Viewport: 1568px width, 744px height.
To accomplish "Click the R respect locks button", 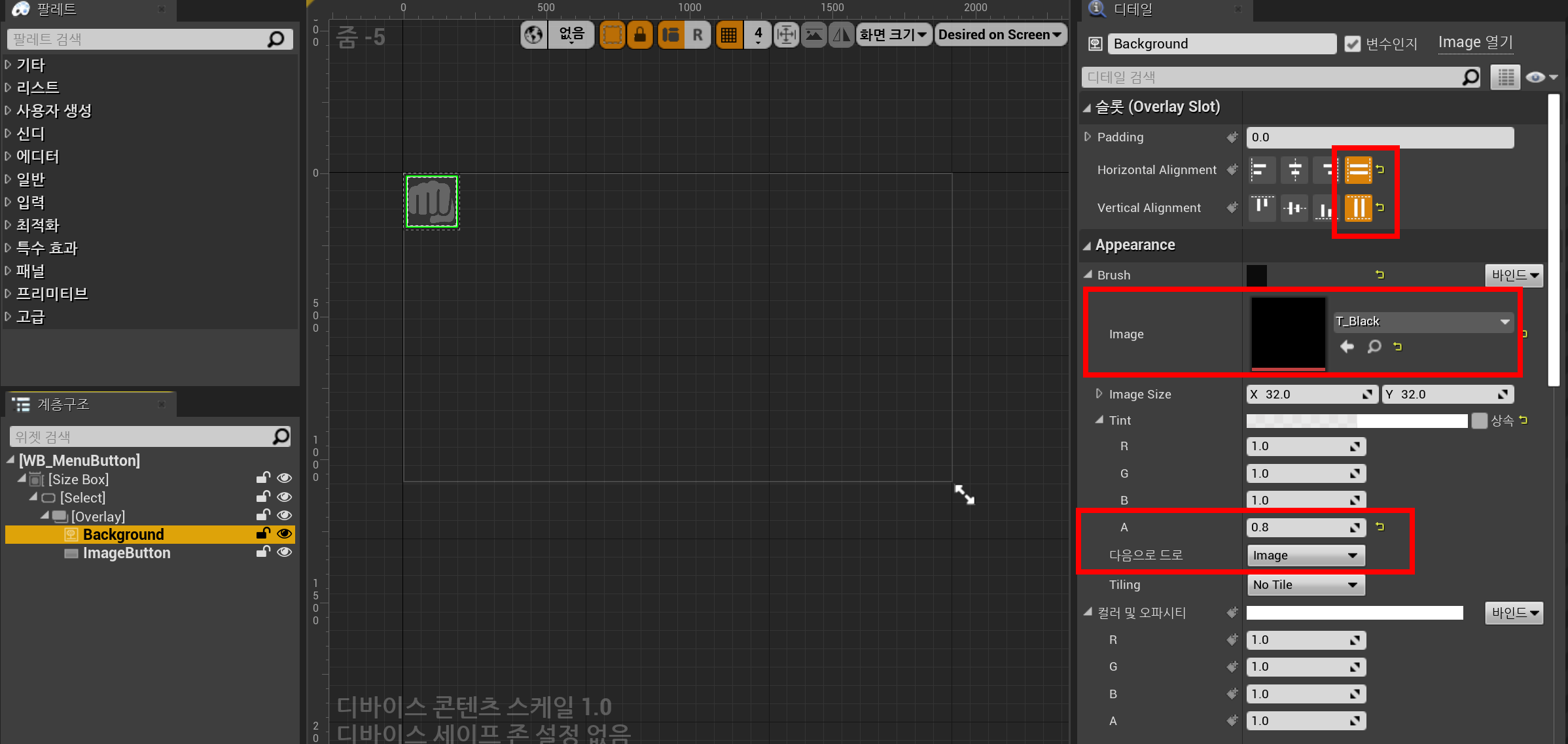I will pyautogui.click(x=698, y=35).
